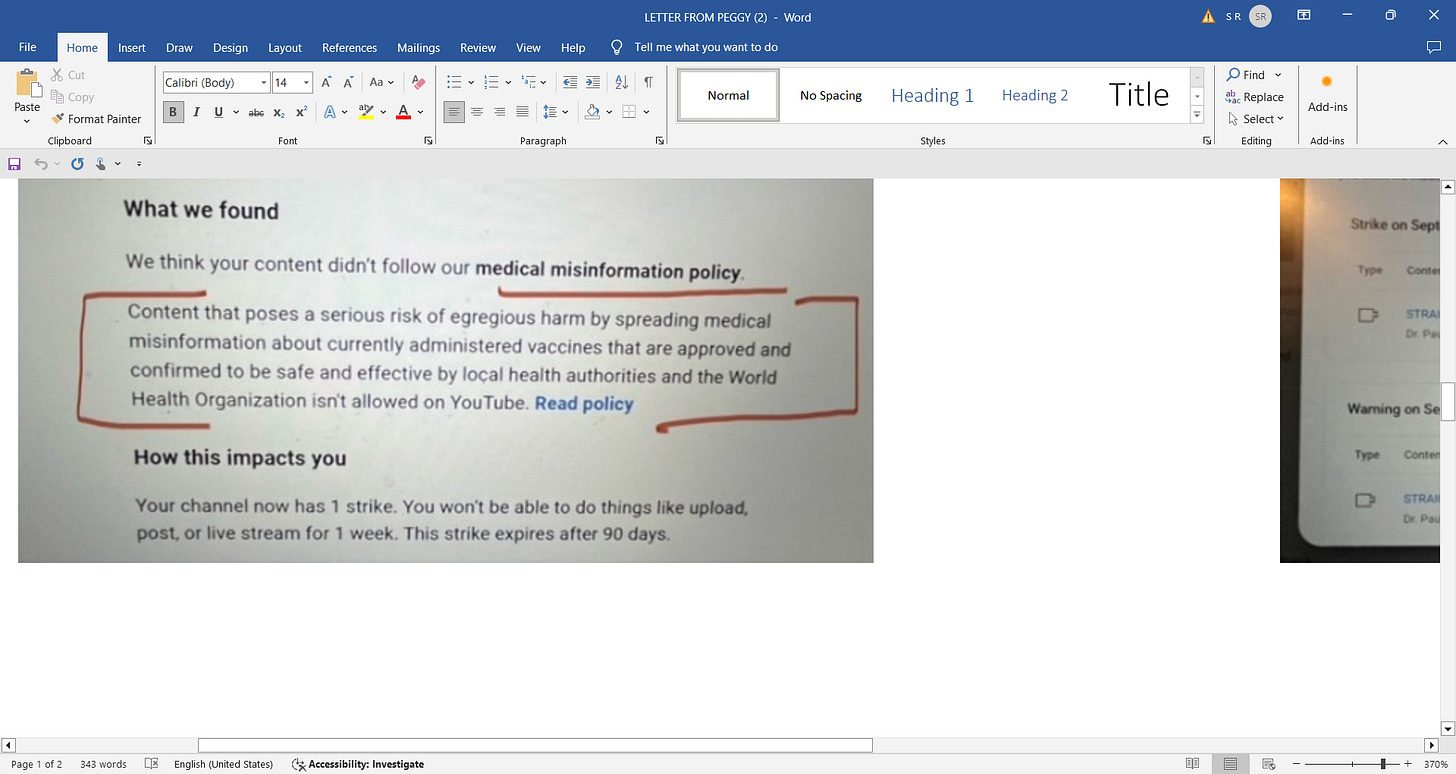The height and width of the screenshot is (774, 1456).
Task: Clear all formatting with eraser icon
Action: pos(418,83)
